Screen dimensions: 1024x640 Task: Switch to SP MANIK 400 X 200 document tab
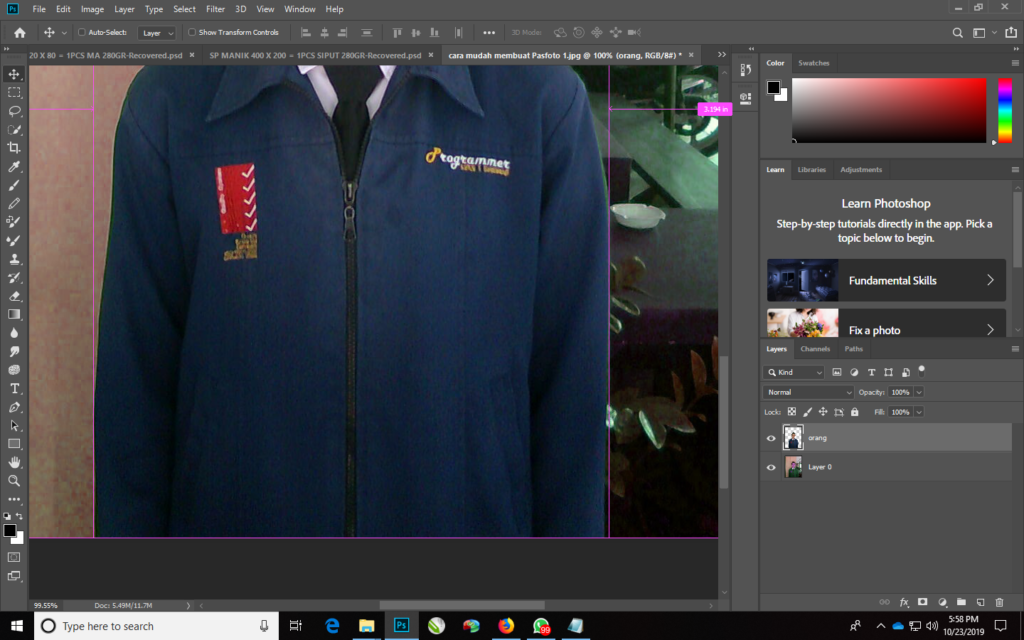[x=315, y=56]
